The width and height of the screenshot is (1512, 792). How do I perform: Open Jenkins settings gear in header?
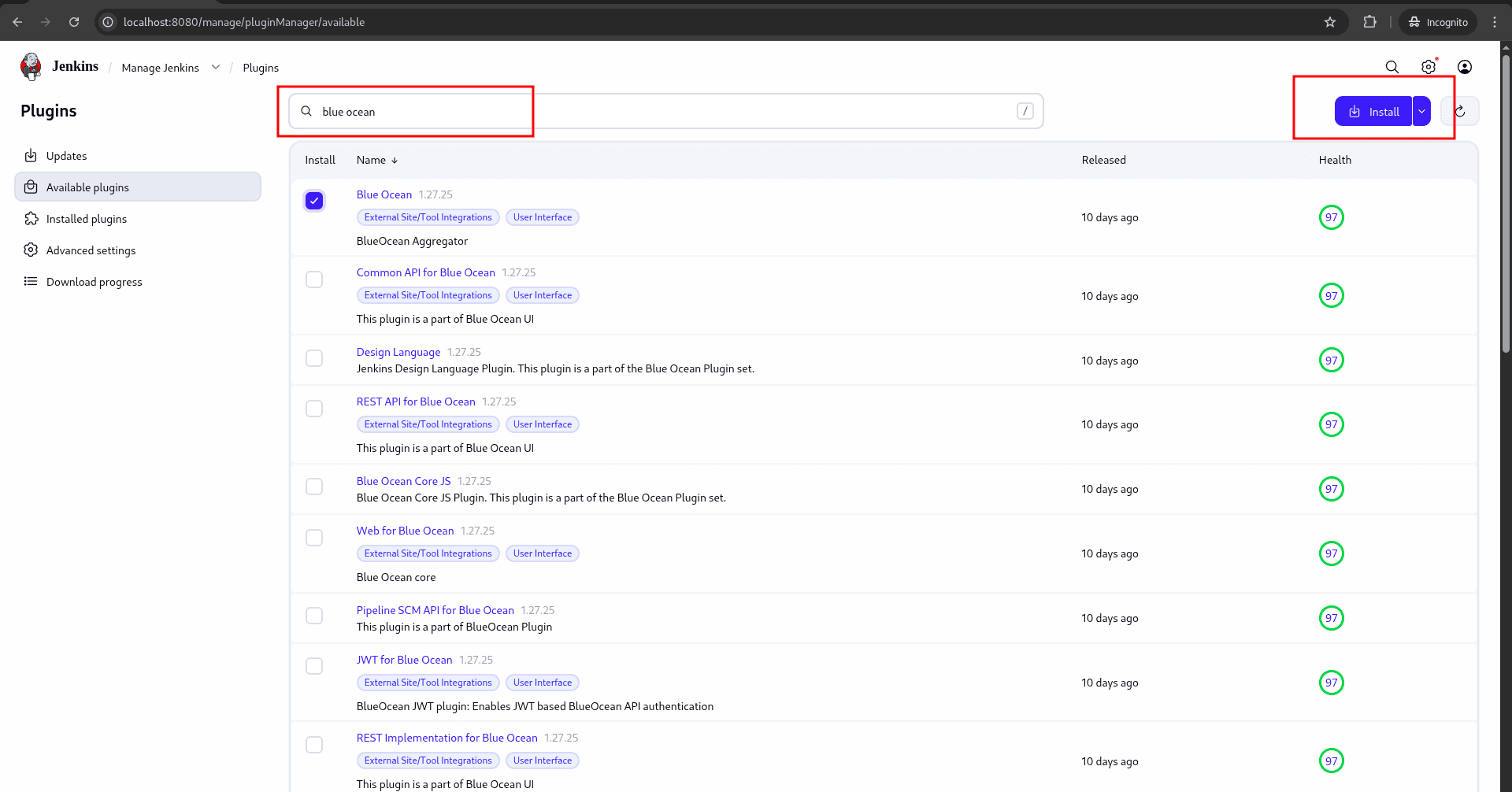coord(1429,67)
